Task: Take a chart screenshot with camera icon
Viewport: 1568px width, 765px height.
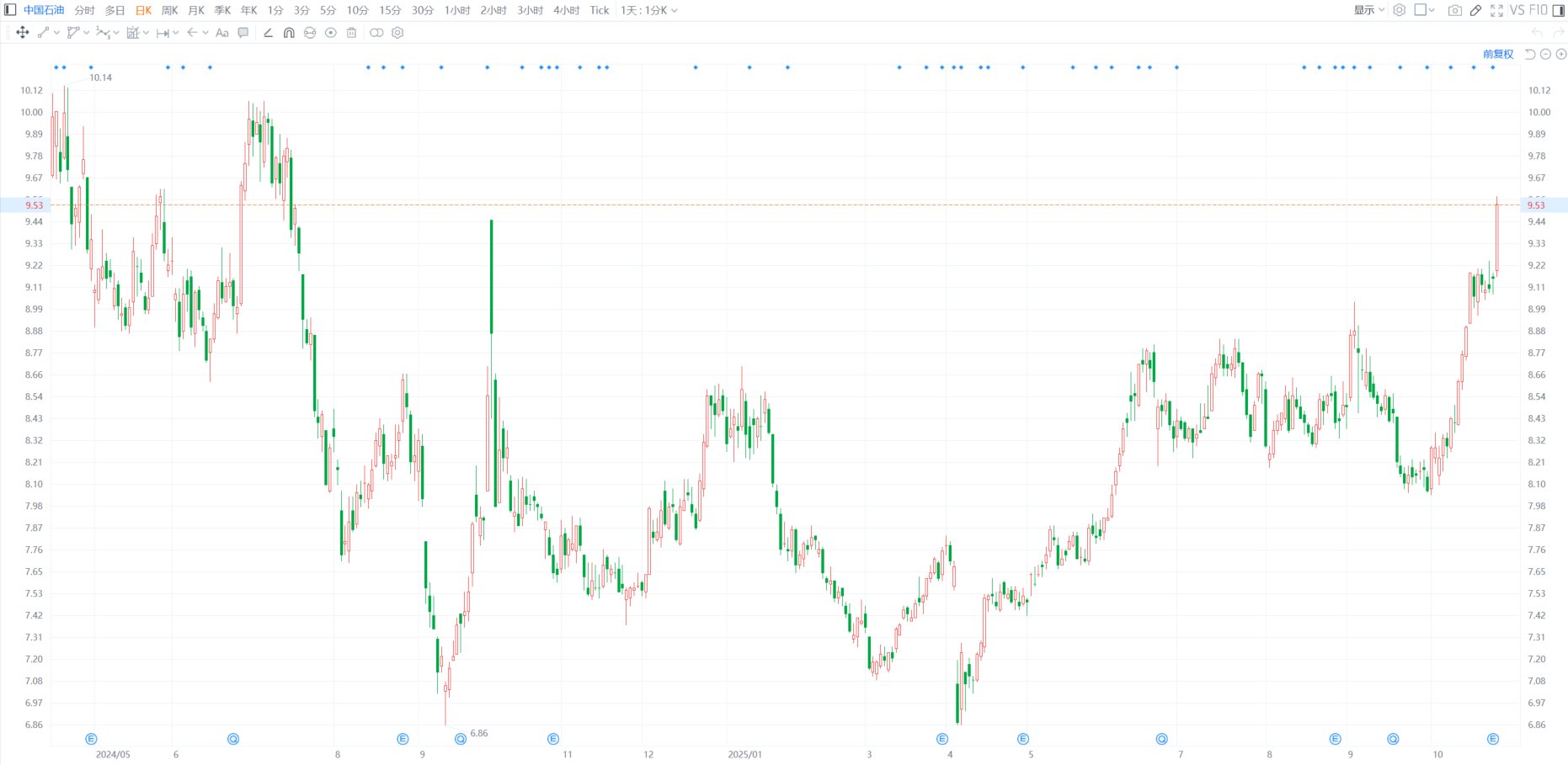Action: point(1454,10)
